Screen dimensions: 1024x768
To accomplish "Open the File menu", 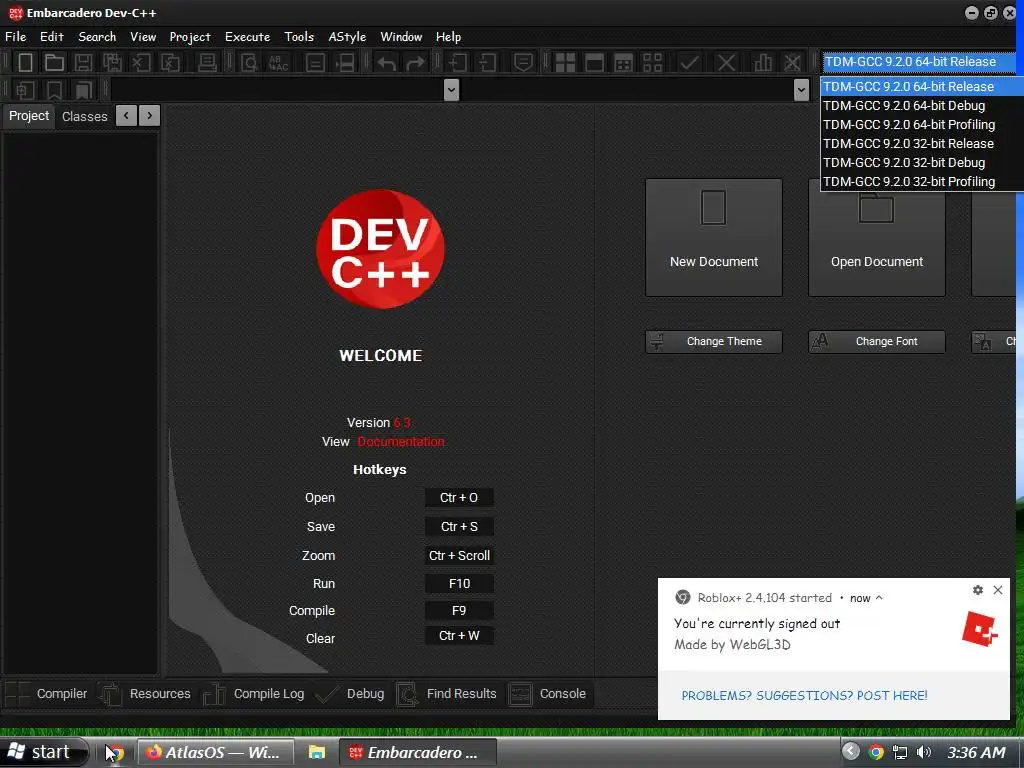I will (16, 37).
